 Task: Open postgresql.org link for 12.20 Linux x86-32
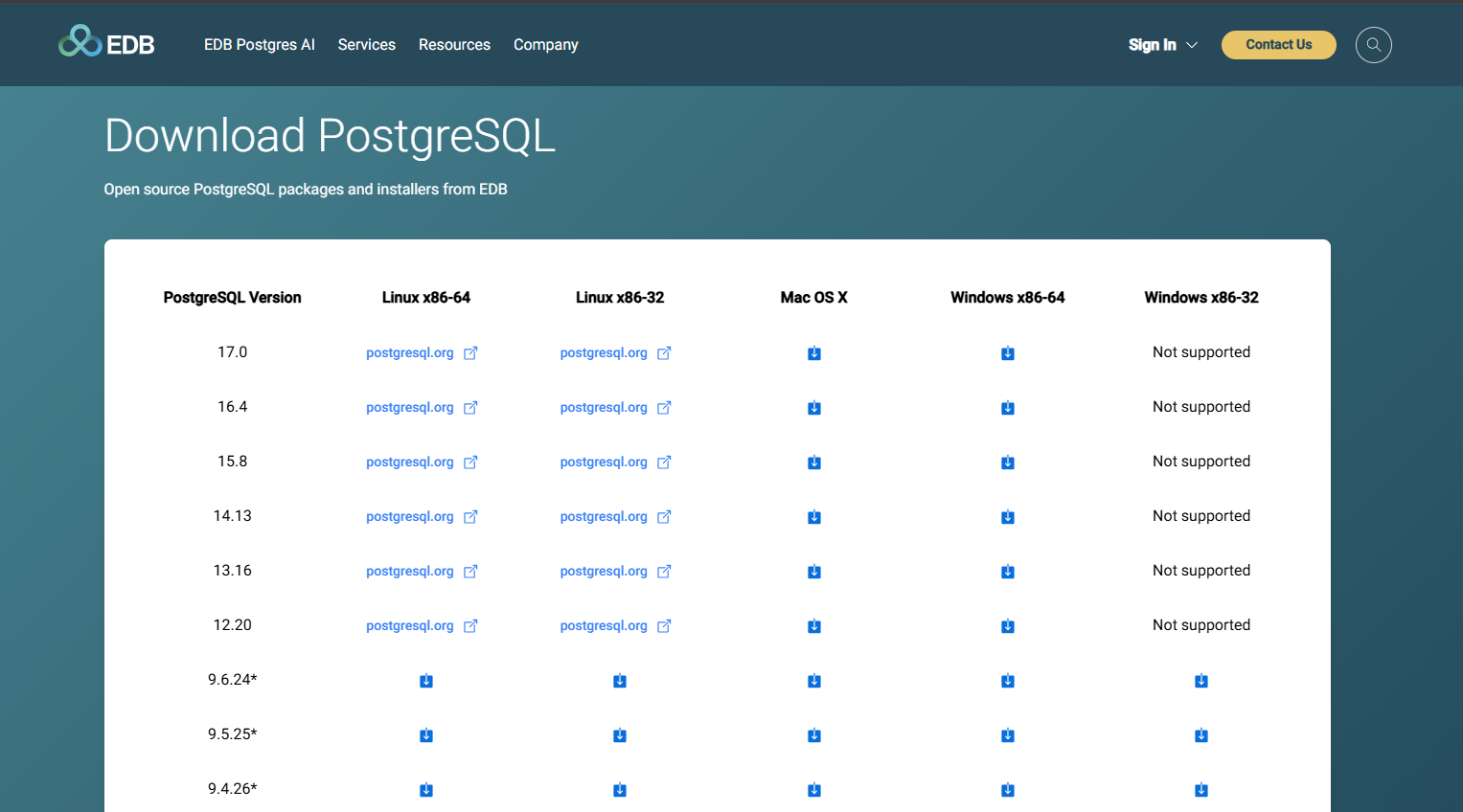[x=615, y=626]
